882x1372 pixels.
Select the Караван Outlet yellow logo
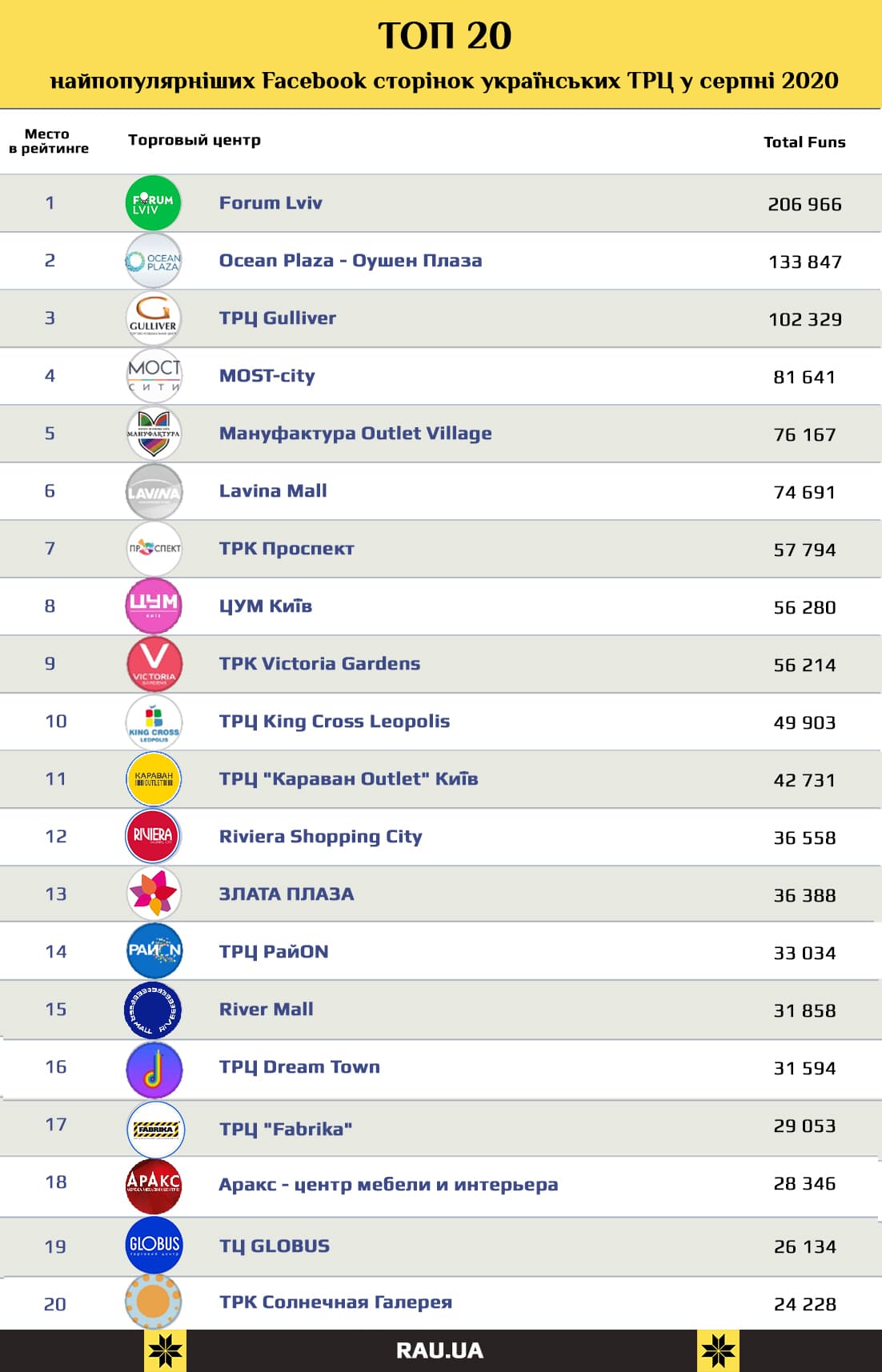pyautogui.click(x=154, y=778)
